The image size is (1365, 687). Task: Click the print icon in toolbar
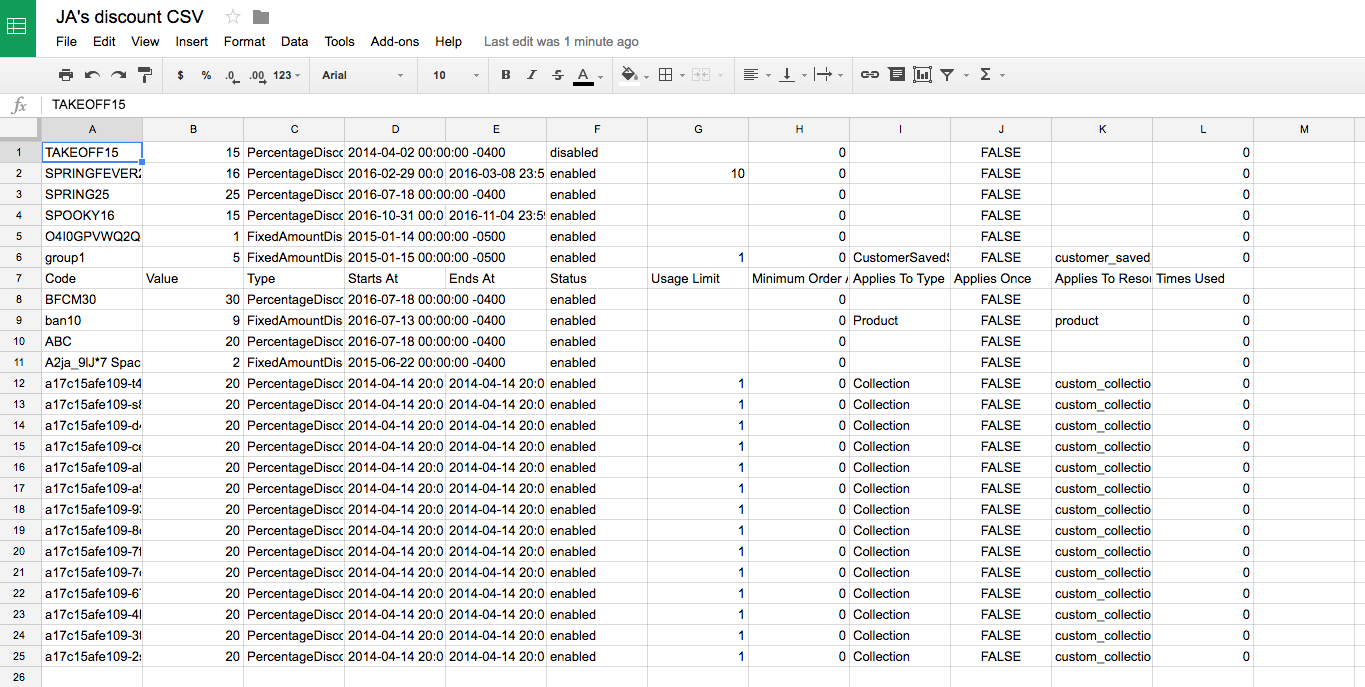pos(66,75)
